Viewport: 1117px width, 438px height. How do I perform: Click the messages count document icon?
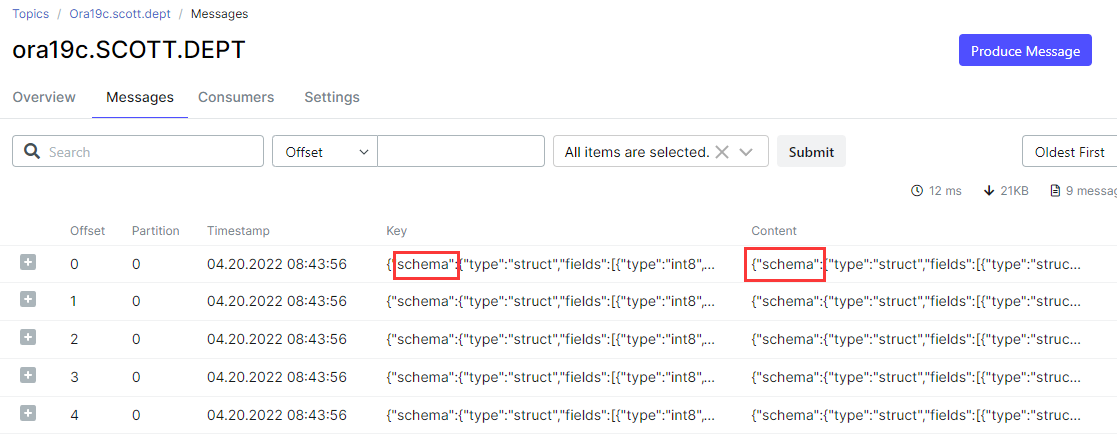[1055, 190]
